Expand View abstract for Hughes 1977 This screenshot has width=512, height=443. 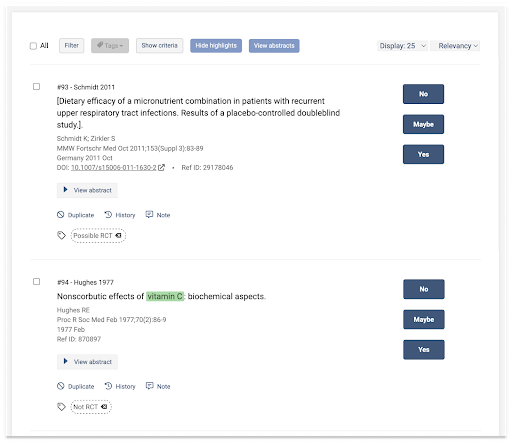click(x=87, y=362)
